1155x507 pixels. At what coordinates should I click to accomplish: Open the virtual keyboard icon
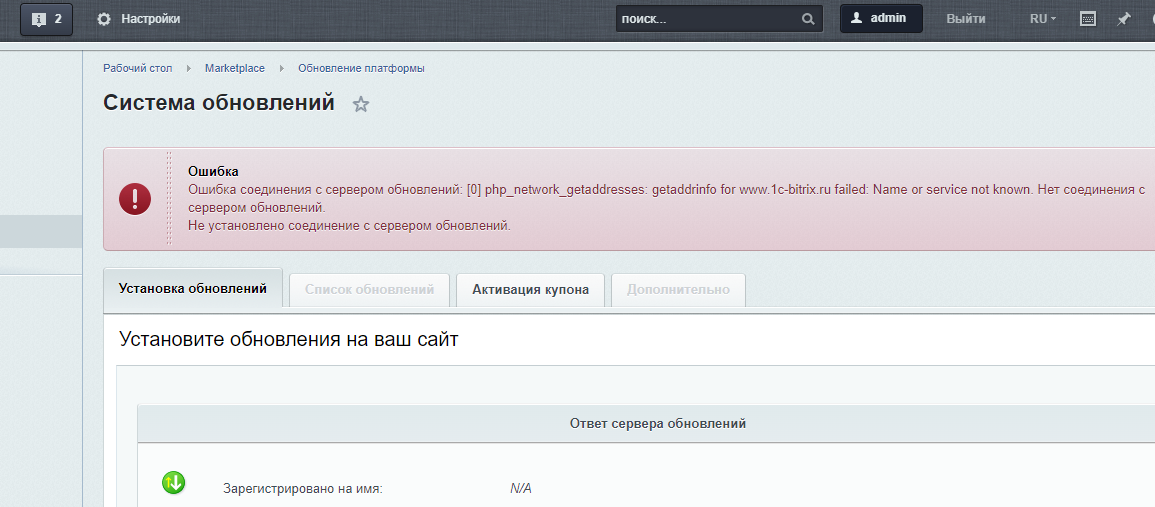point(1088,19)
